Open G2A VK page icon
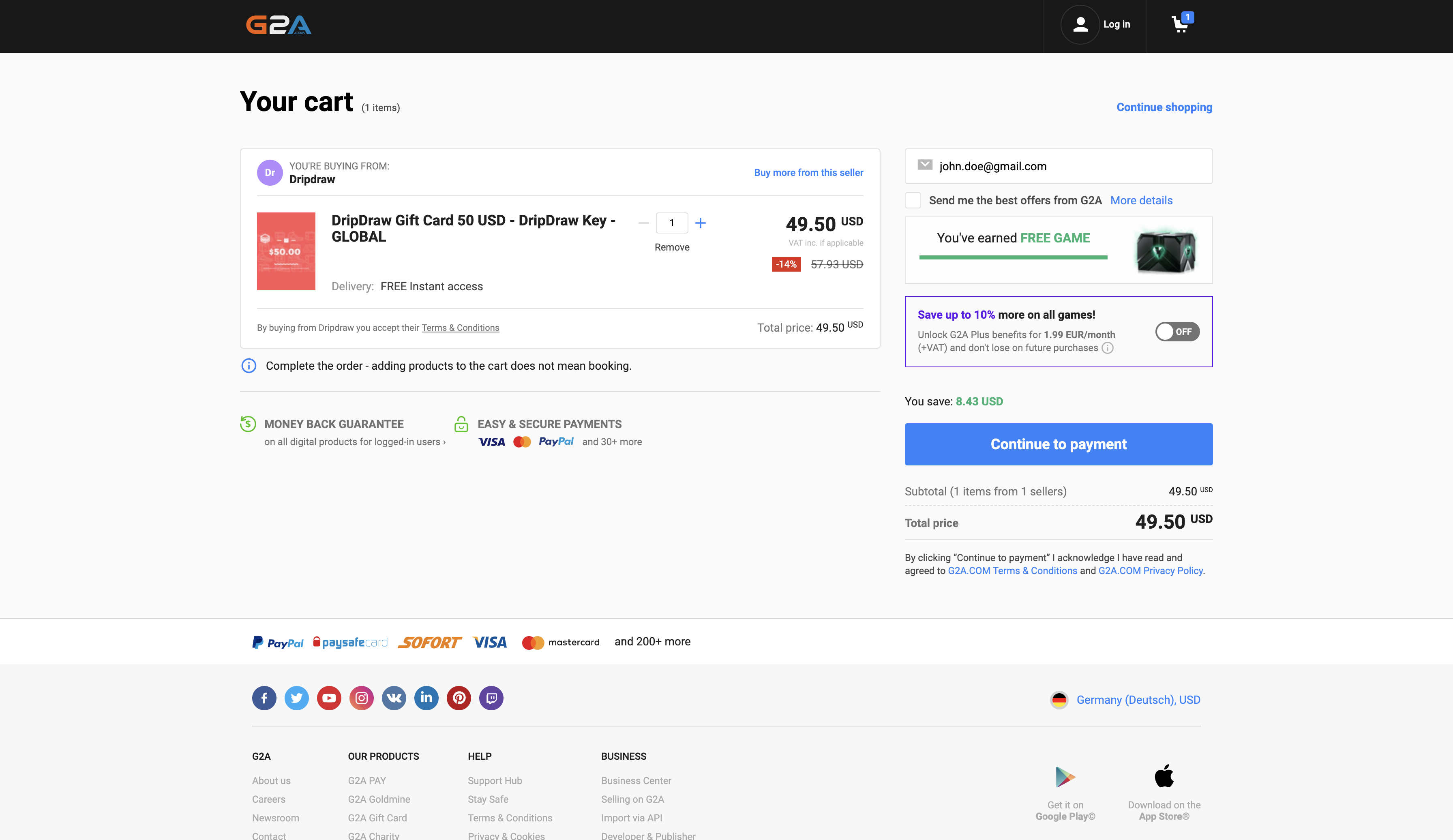 tap(394, 698)
